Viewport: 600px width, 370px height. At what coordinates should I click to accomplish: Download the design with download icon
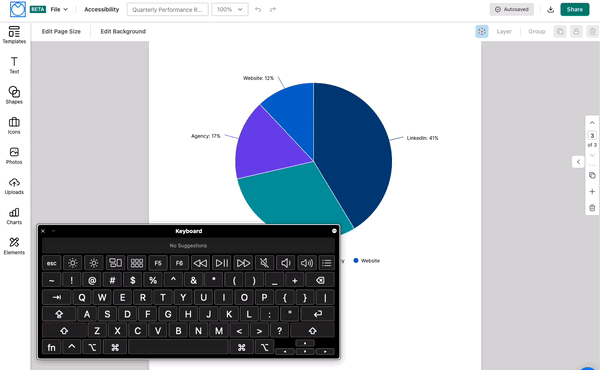pos(551,10)
